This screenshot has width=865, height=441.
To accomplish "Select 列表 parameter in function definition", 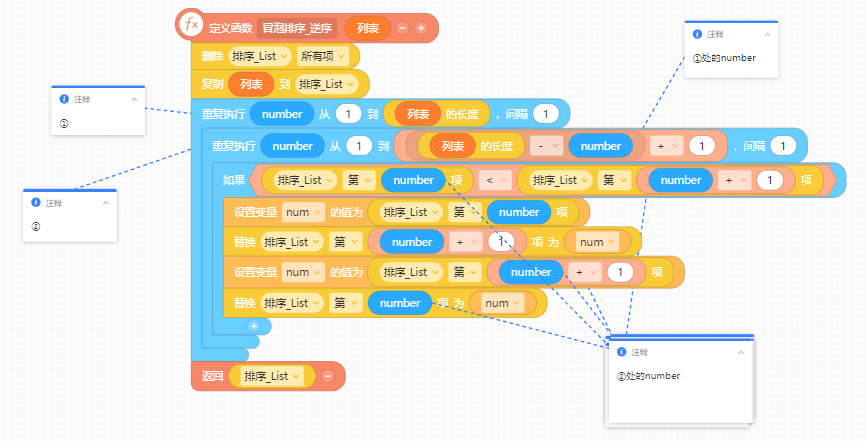I will click(x=368, y=28).
